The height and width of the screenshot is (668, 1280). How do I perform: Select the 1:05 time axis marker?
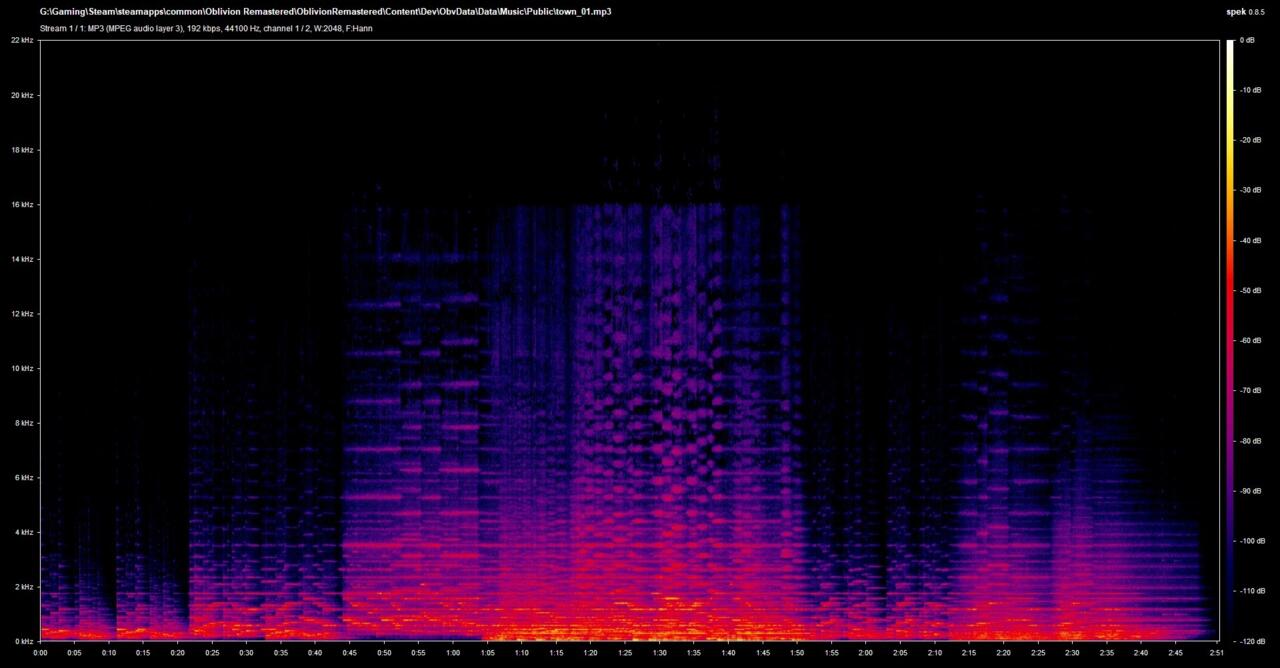pos(487,653)
